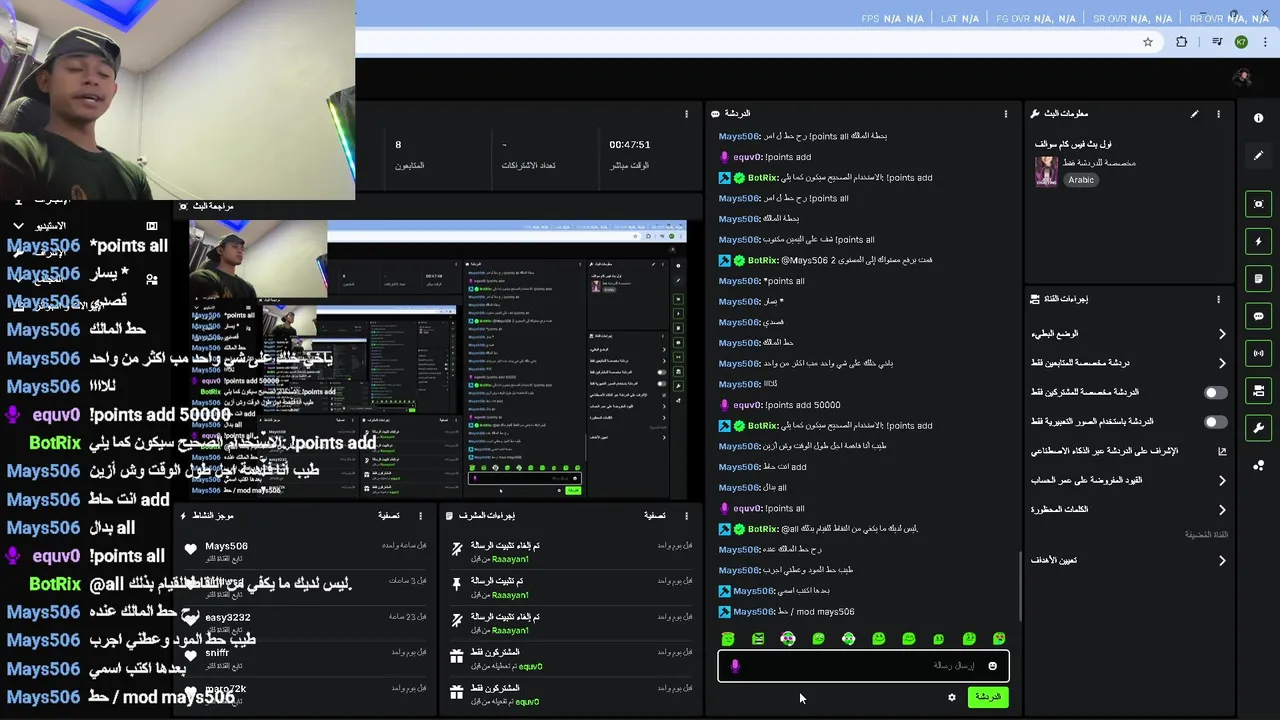
Task: Open the emoji picker in message box
Action: tap(992, 666)
